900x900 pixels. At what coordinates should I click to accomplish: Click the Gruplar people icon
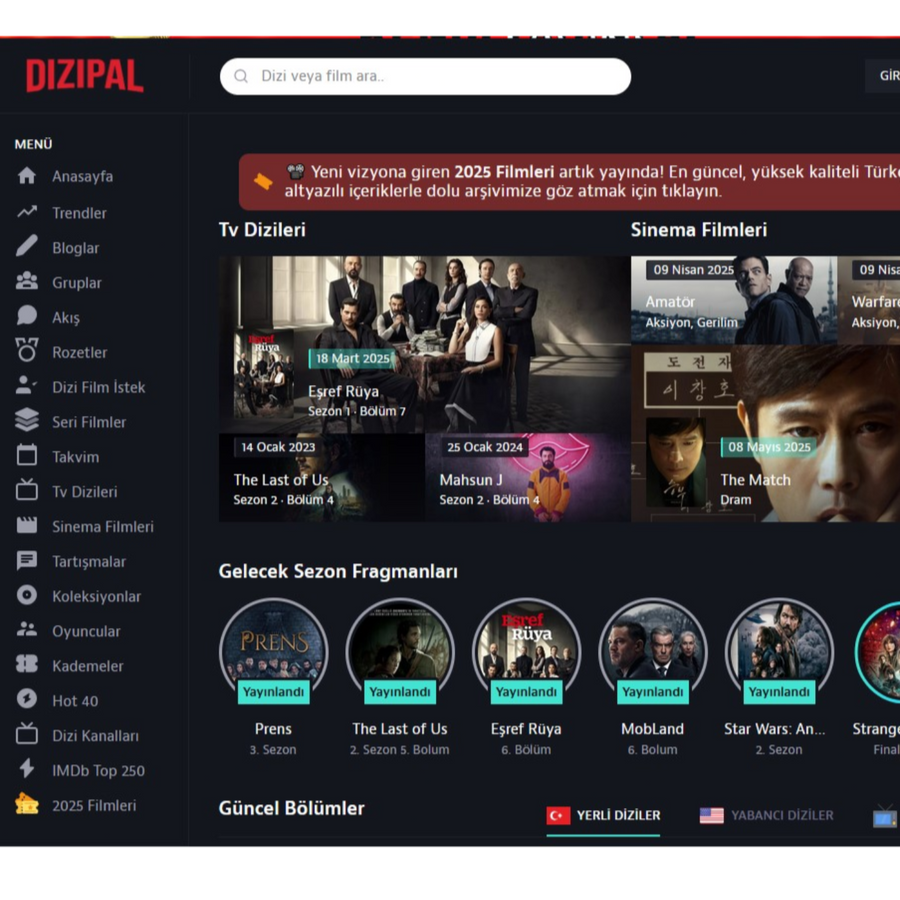(26, 281)
